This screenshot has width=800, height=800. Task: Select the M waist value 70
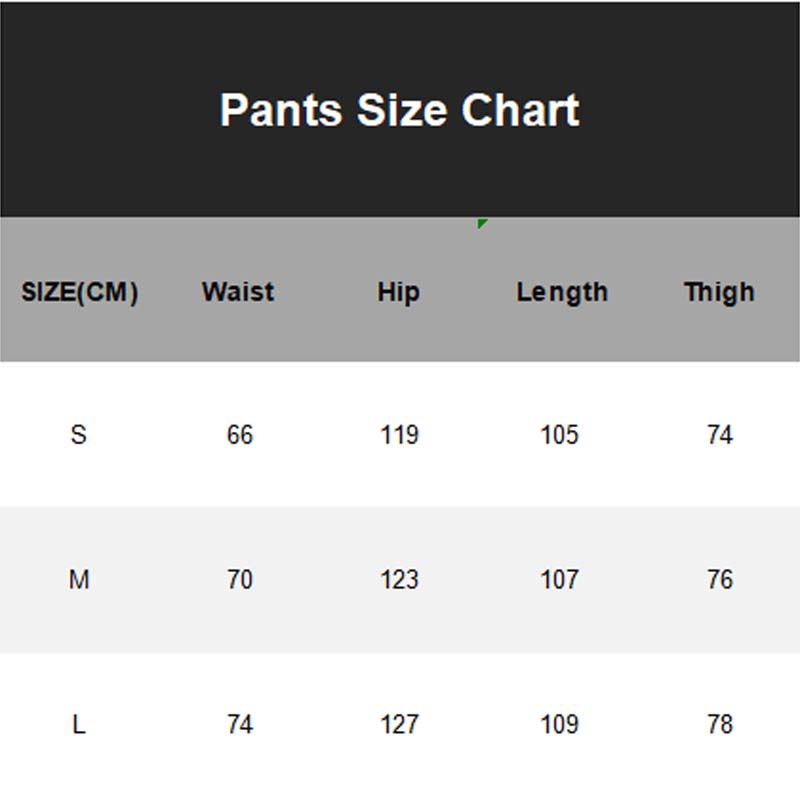point(240,579)
